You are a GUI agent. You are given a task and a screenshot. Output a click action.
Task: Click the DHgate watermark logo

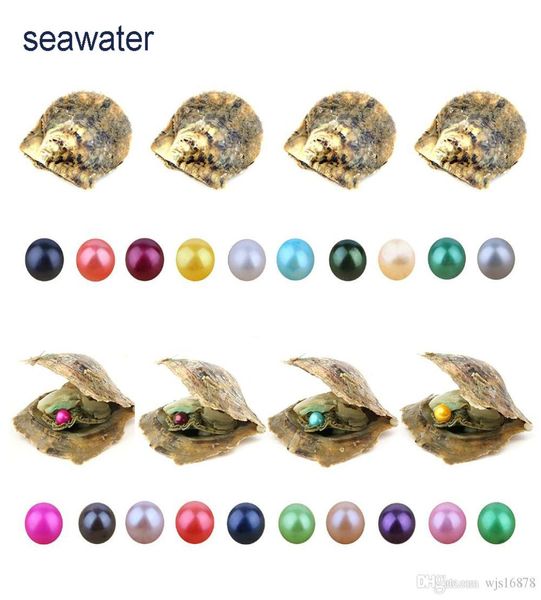pyautogui.click(x=447, y=583)
